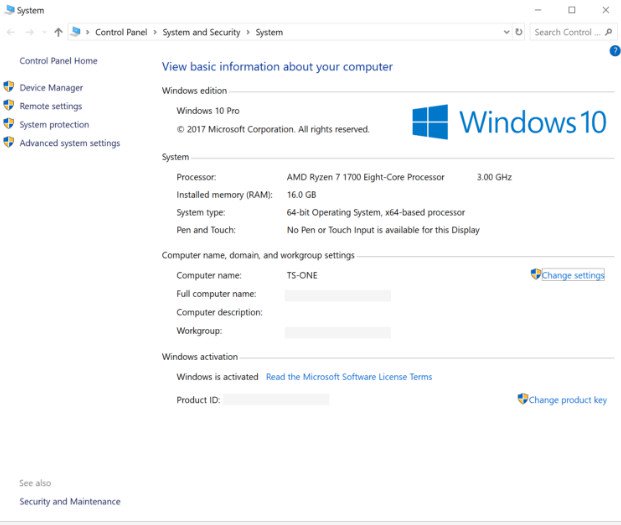
Task: Click the Windows 10 logo
Action: coord(509,122)
